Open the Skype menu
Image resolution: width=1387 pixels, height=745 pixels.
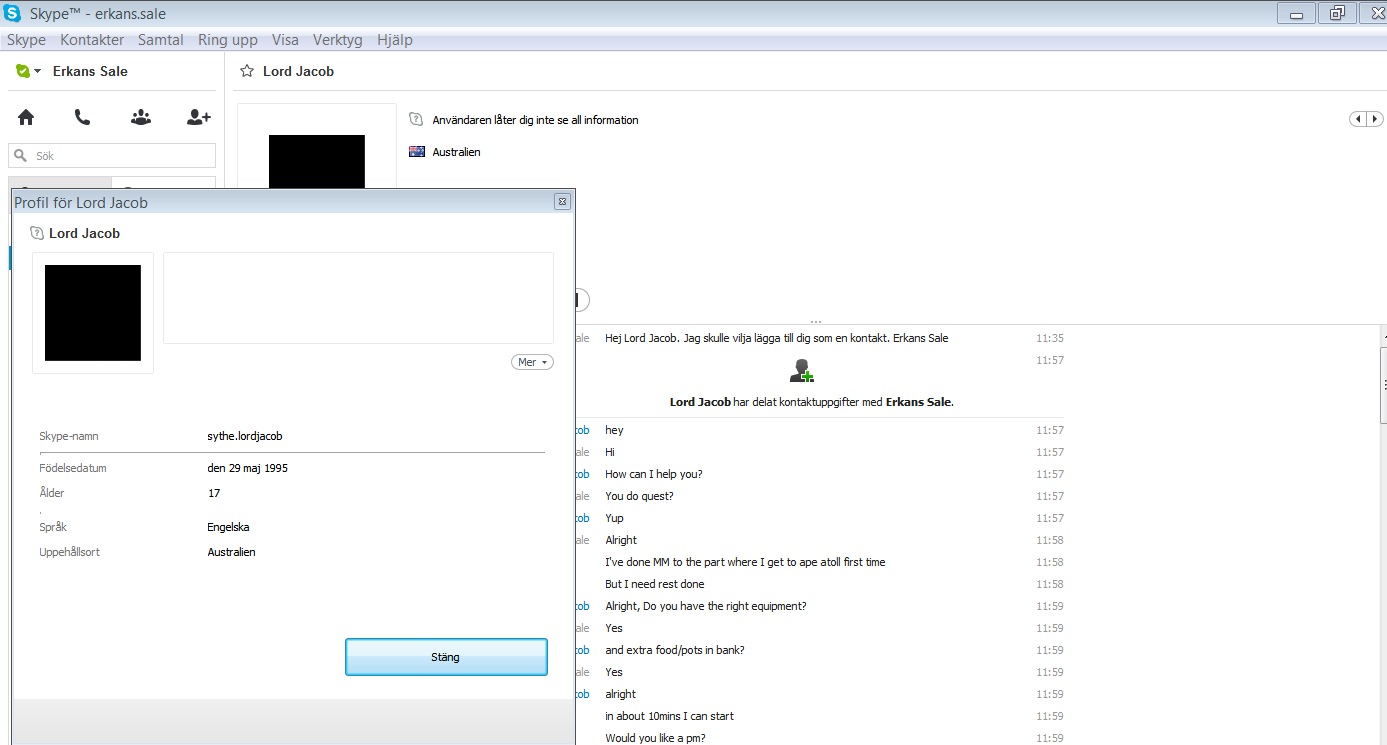27,40
